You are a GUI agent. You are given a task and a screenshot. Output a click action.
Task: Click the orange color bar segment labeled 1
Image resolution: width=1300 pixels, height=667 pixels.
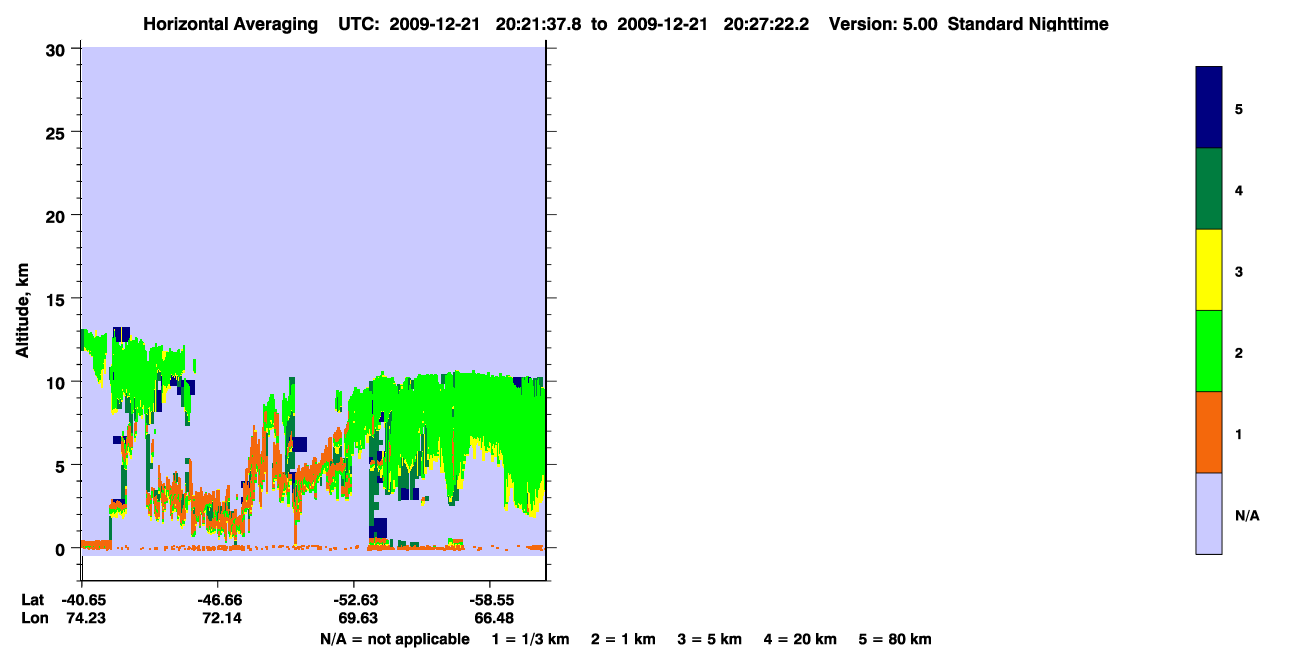click(1209, 432)
